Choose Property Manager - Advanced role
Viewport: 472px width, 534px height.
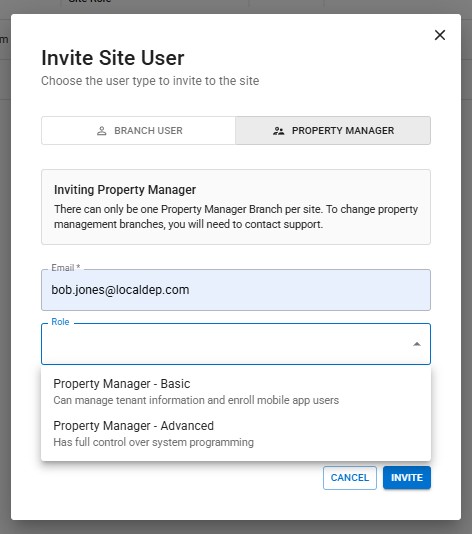(x=236, y=434)
